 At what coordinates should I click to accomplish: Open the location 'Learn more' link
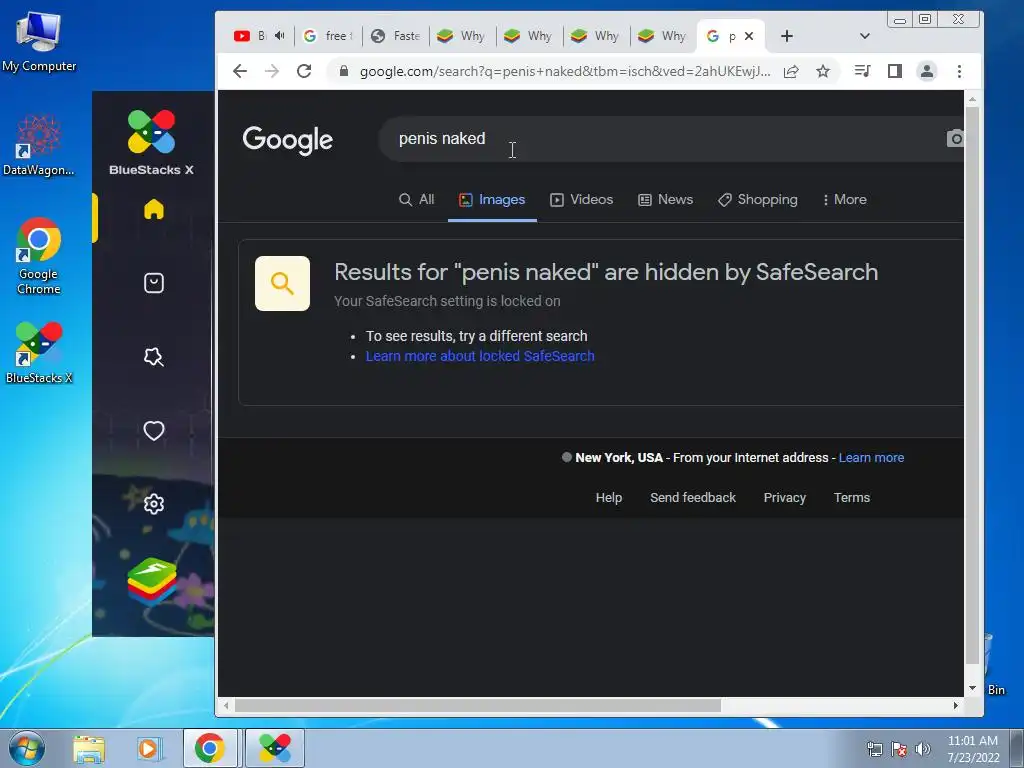[871, 458]
